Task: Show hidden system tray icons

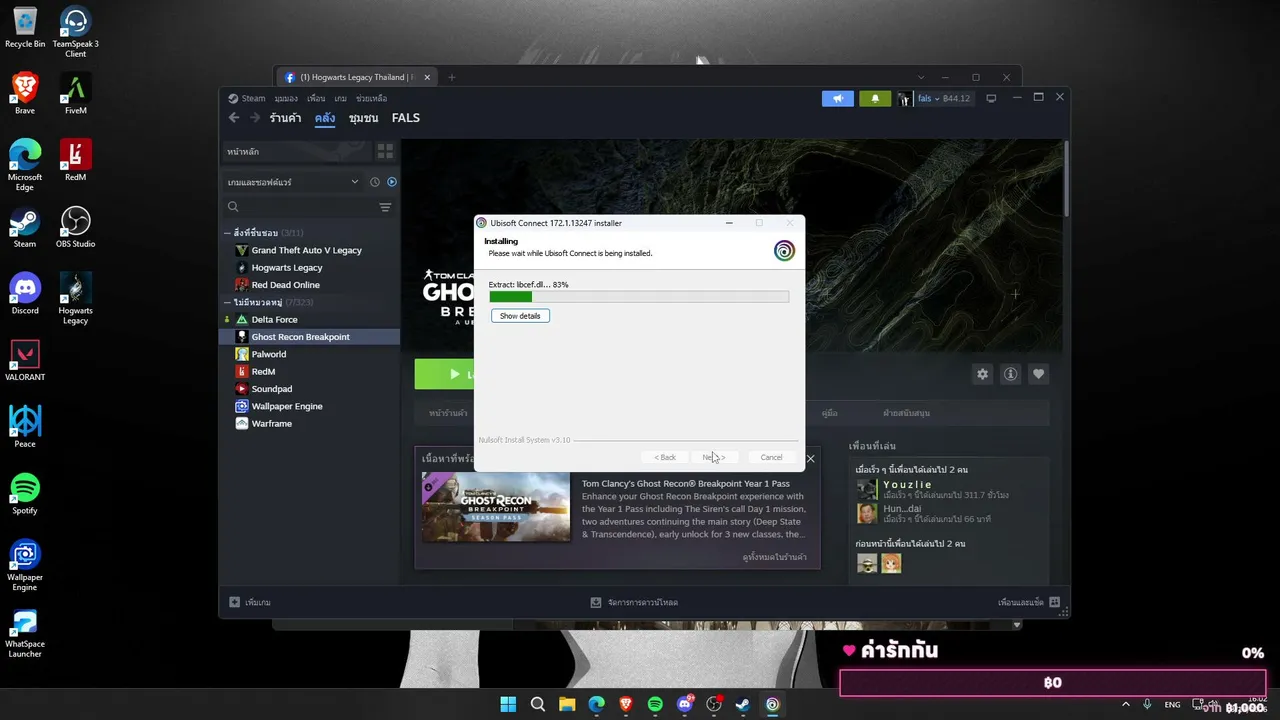Action: pyautogui.click(x=1126, y=704)
